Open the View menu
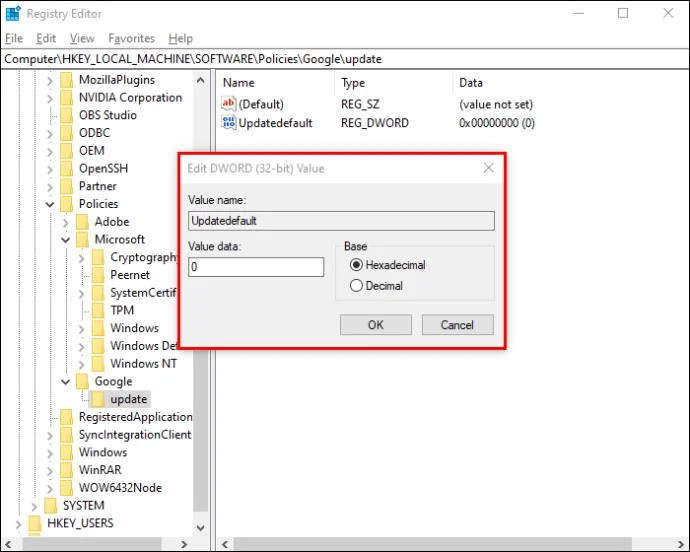The width and height of the screenshot is (690, 552). pyautogui.click(x=82, y=39)
